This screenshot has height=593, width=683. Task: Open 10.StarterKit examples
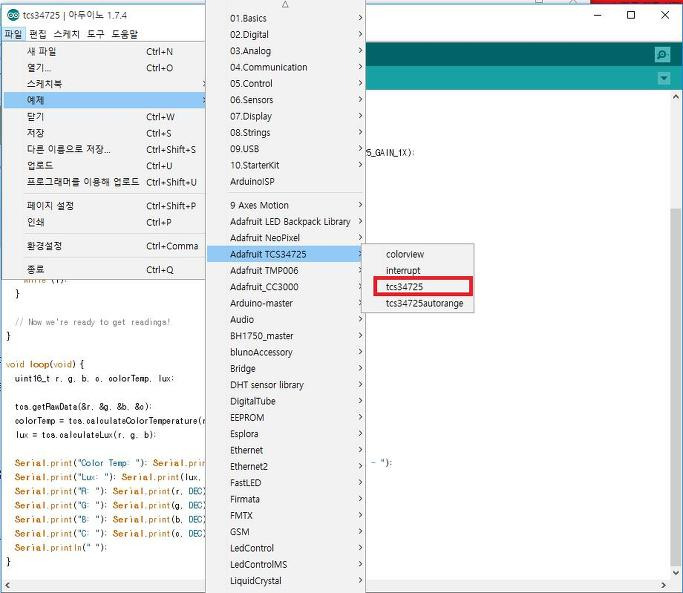[286, 165]
